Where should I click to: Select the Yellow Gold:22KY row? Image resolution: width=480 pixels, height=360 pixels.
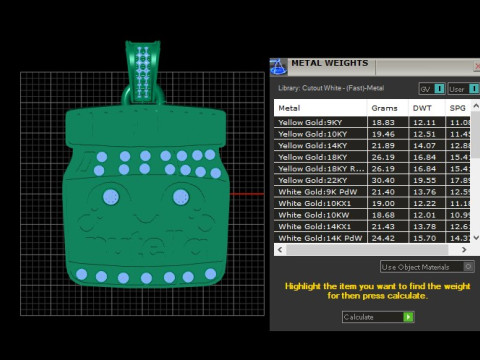pyautogui.click(x=372, y=180)
